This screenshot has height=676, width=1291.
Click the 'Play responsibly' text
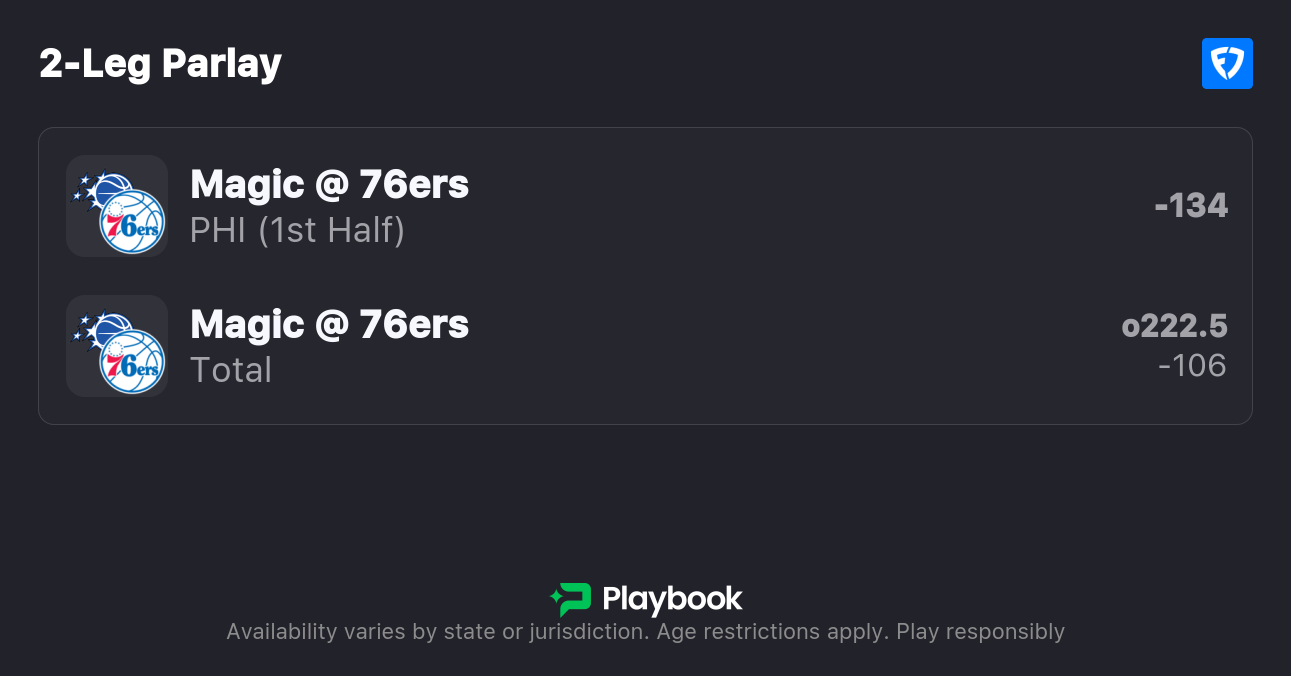point(980,632)
